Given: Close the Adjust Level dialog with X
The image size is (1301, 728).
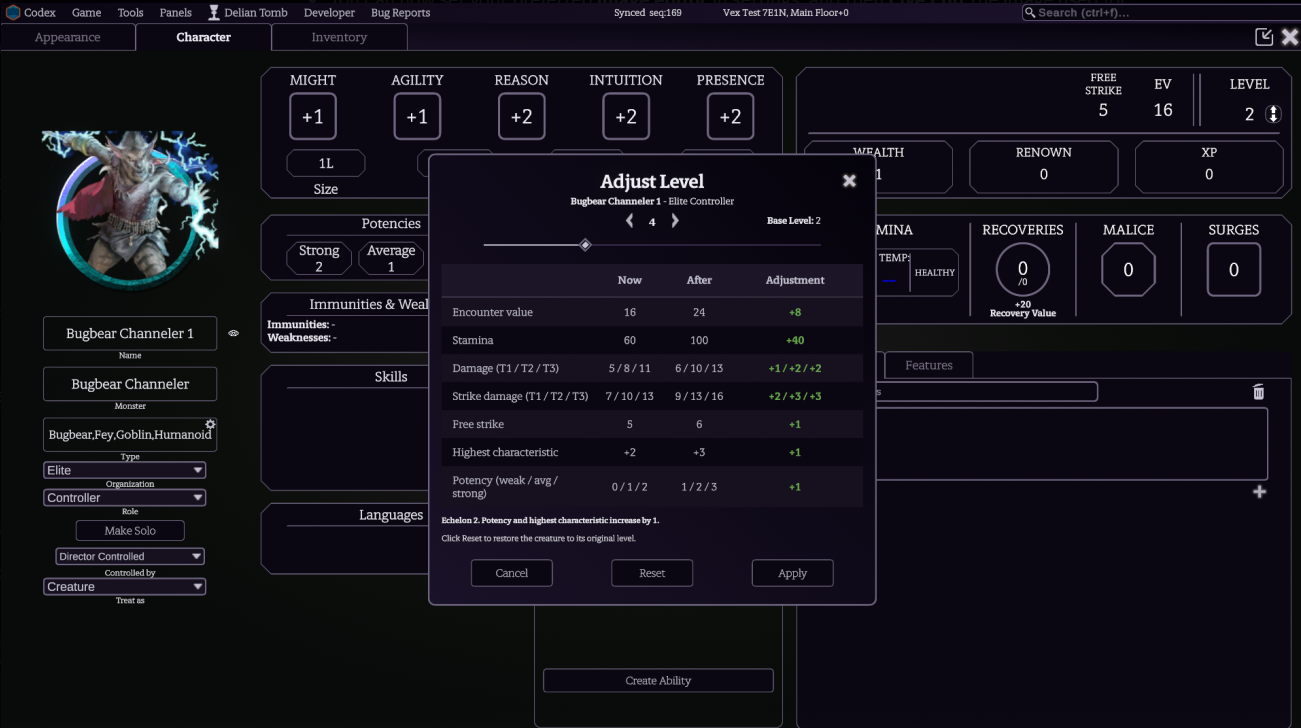Looking at the screenshot, I should pyautogui.click(x=849, y=181).
